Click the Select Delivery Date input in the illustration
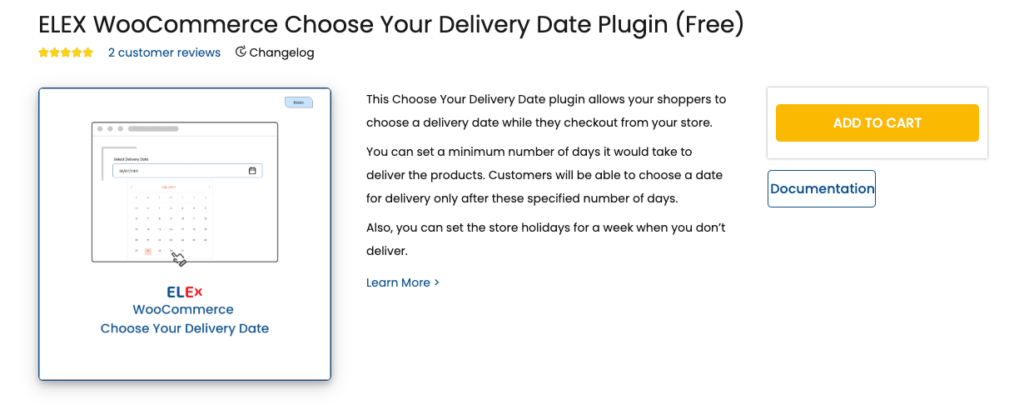This screenshot has height=410, width=1024. pyautogui.click(x=187, y=170)
